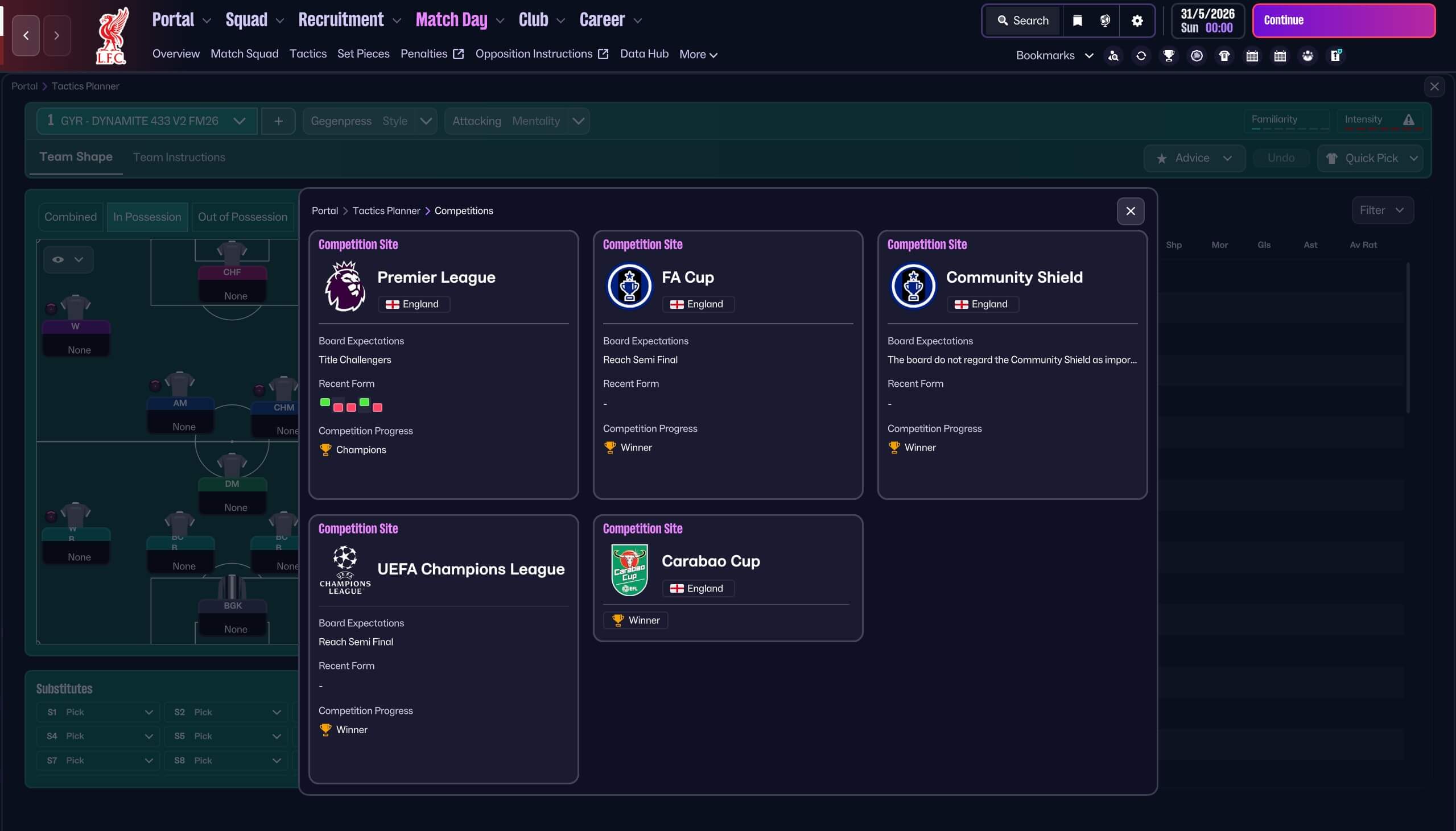Click the circular arrows bookmark icon
This screenshot has height=831, width=1456.
(1141, 55)
